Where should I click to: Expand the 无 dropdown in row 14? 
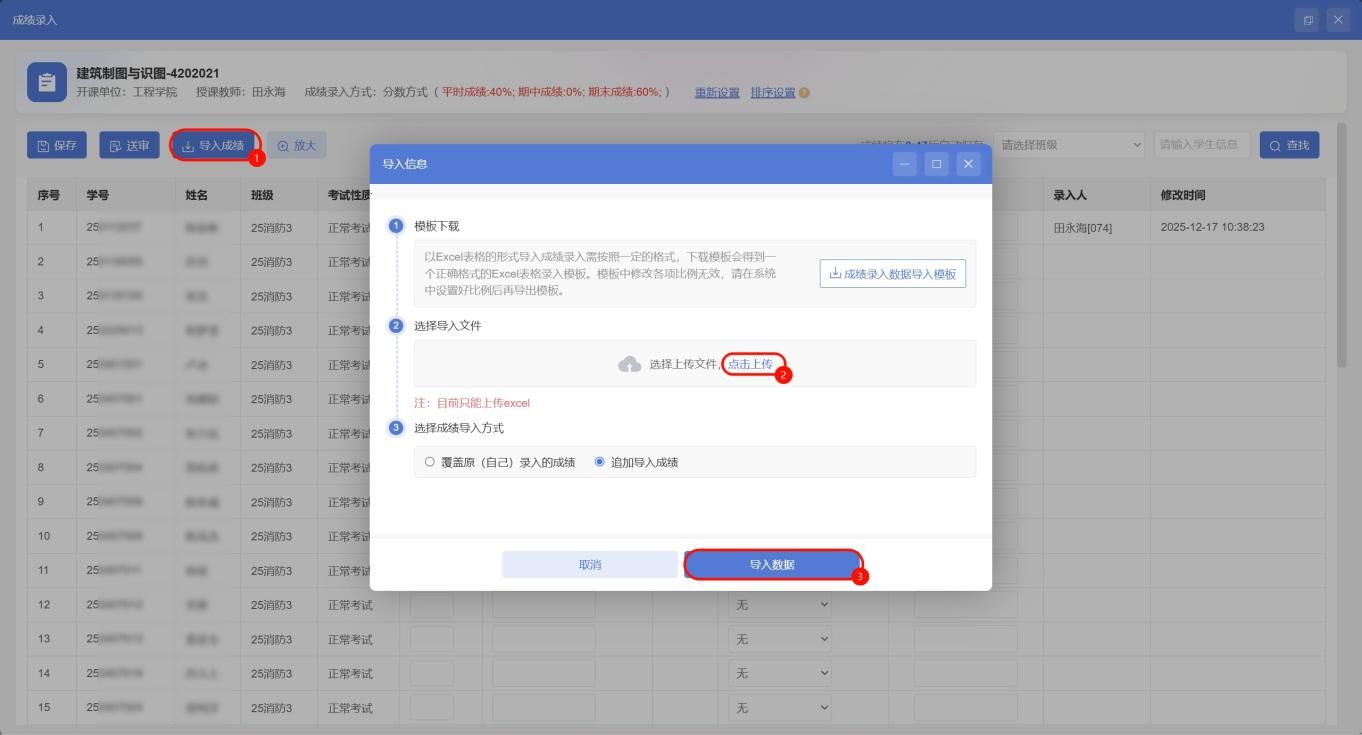(779, 674)
